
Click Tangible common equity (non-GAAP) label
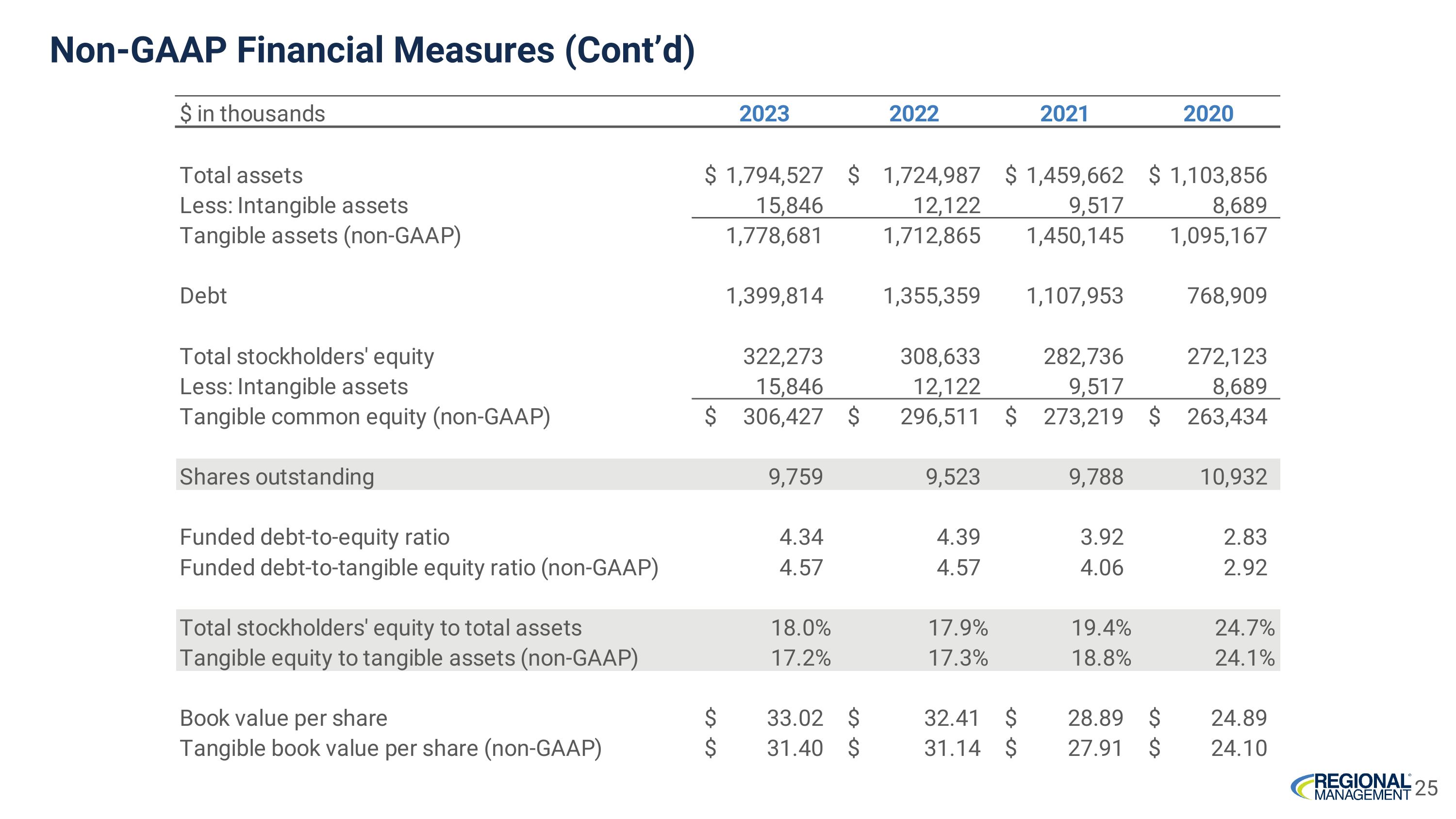point(364,417)
